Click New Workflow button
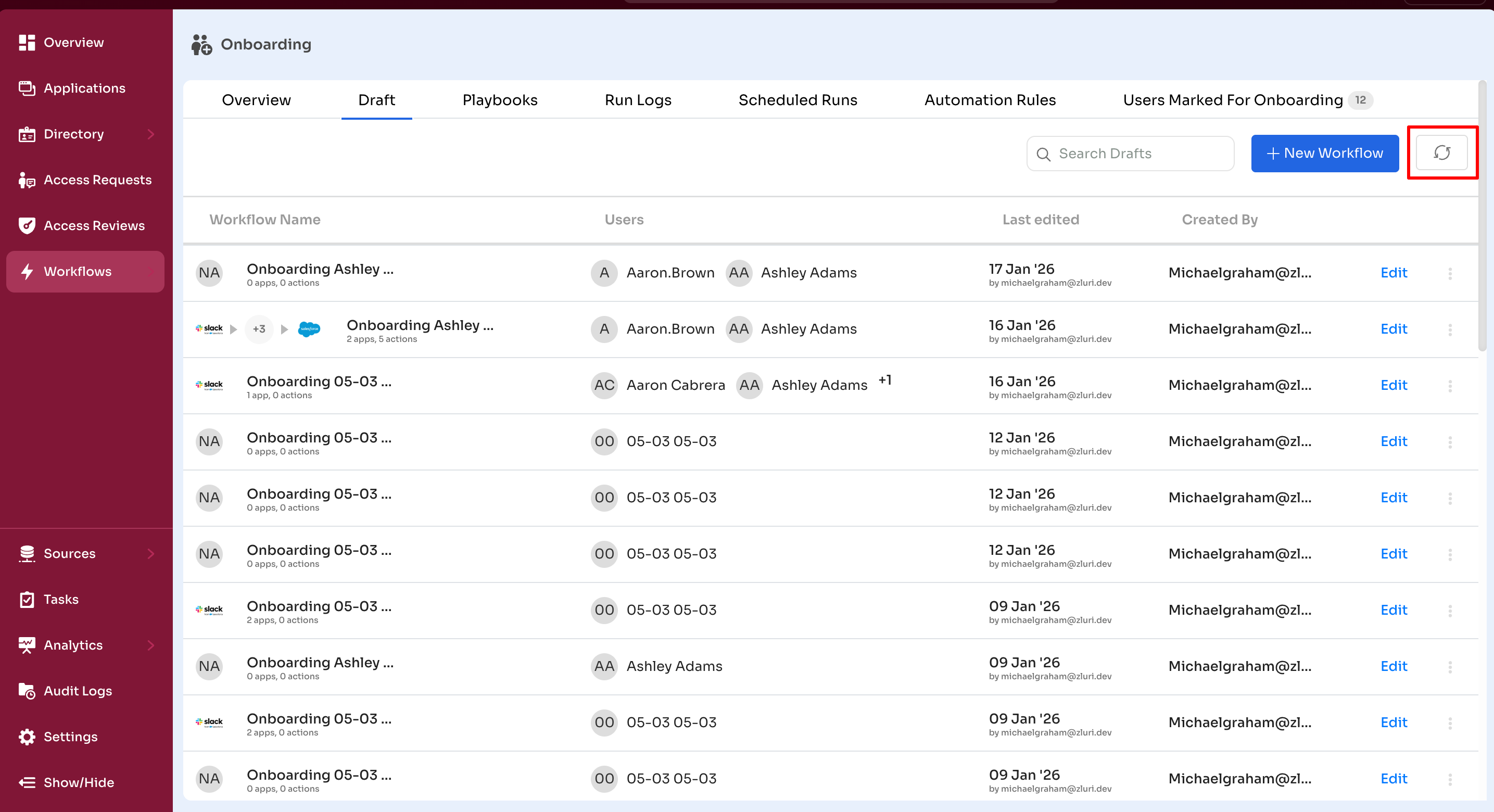This screenshot has height=812, width=1494. pos(1325,153)
